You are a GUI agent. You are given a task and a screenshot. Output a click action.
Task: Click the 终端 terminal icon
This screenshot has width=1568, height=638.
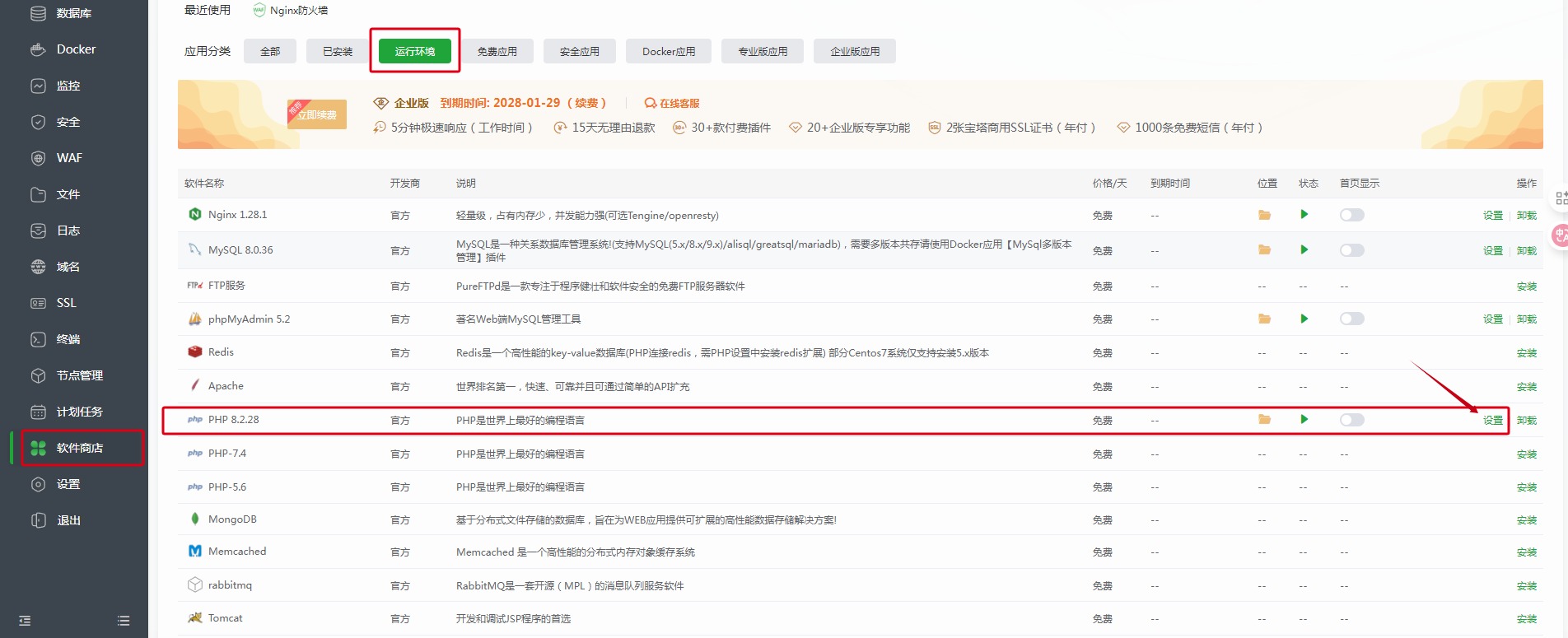click(x=38, y=339)
